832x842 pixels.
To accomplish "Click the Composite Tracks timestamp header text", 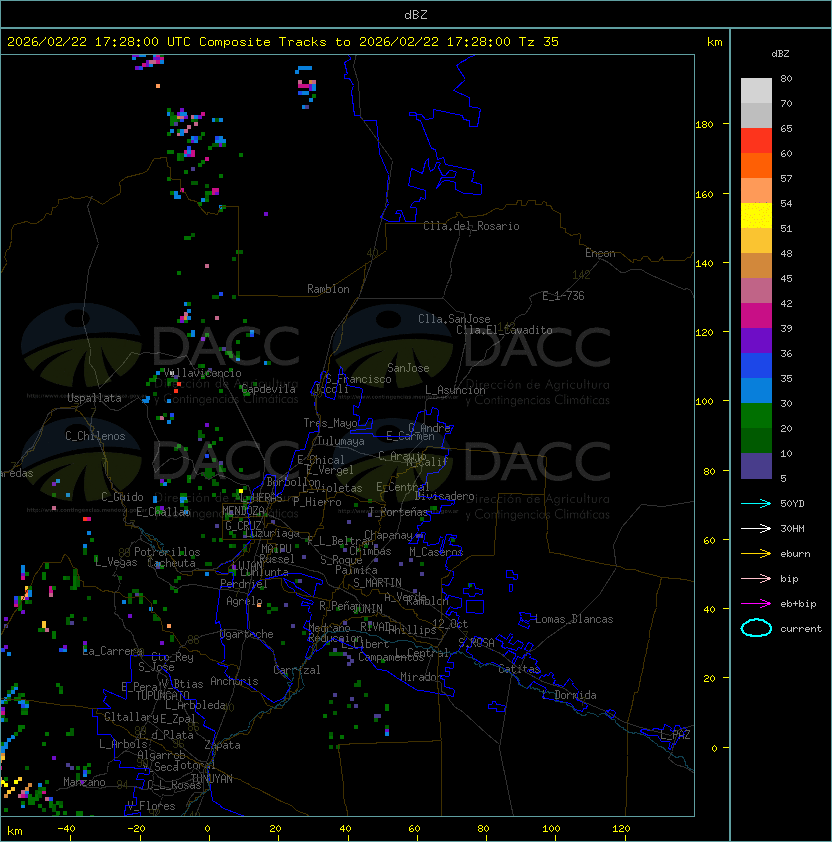I will pos(283,42).
